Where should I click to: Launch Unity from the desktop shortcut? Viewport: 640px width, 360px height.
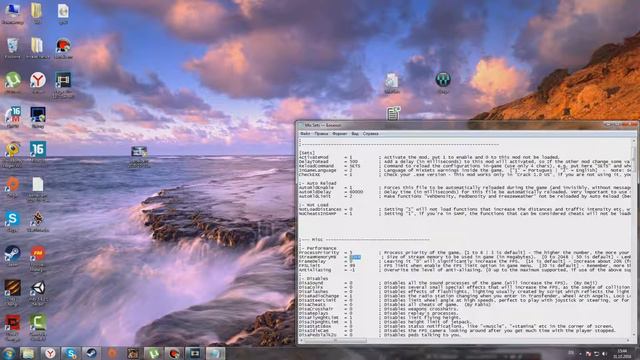tap(38, 292)
